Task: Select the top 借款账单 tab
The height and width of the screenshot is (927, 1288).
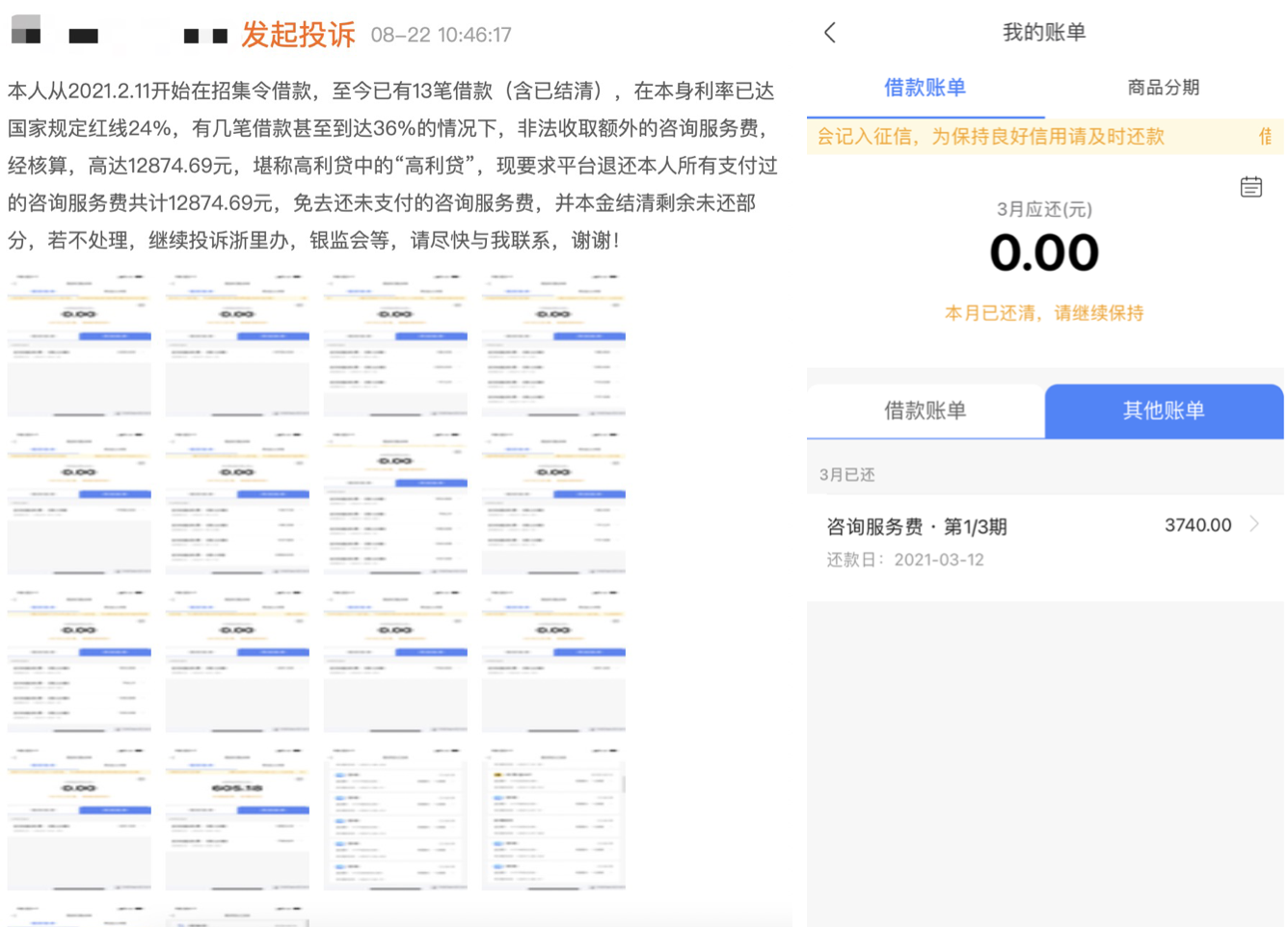Action: (x=925, y=88)
